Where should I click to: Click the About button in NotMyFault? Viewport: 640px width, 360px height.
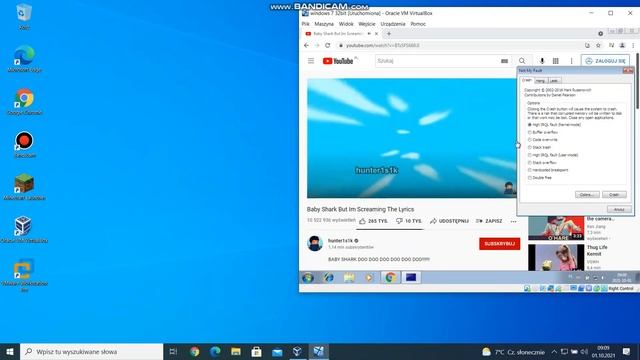pos(619,209)
